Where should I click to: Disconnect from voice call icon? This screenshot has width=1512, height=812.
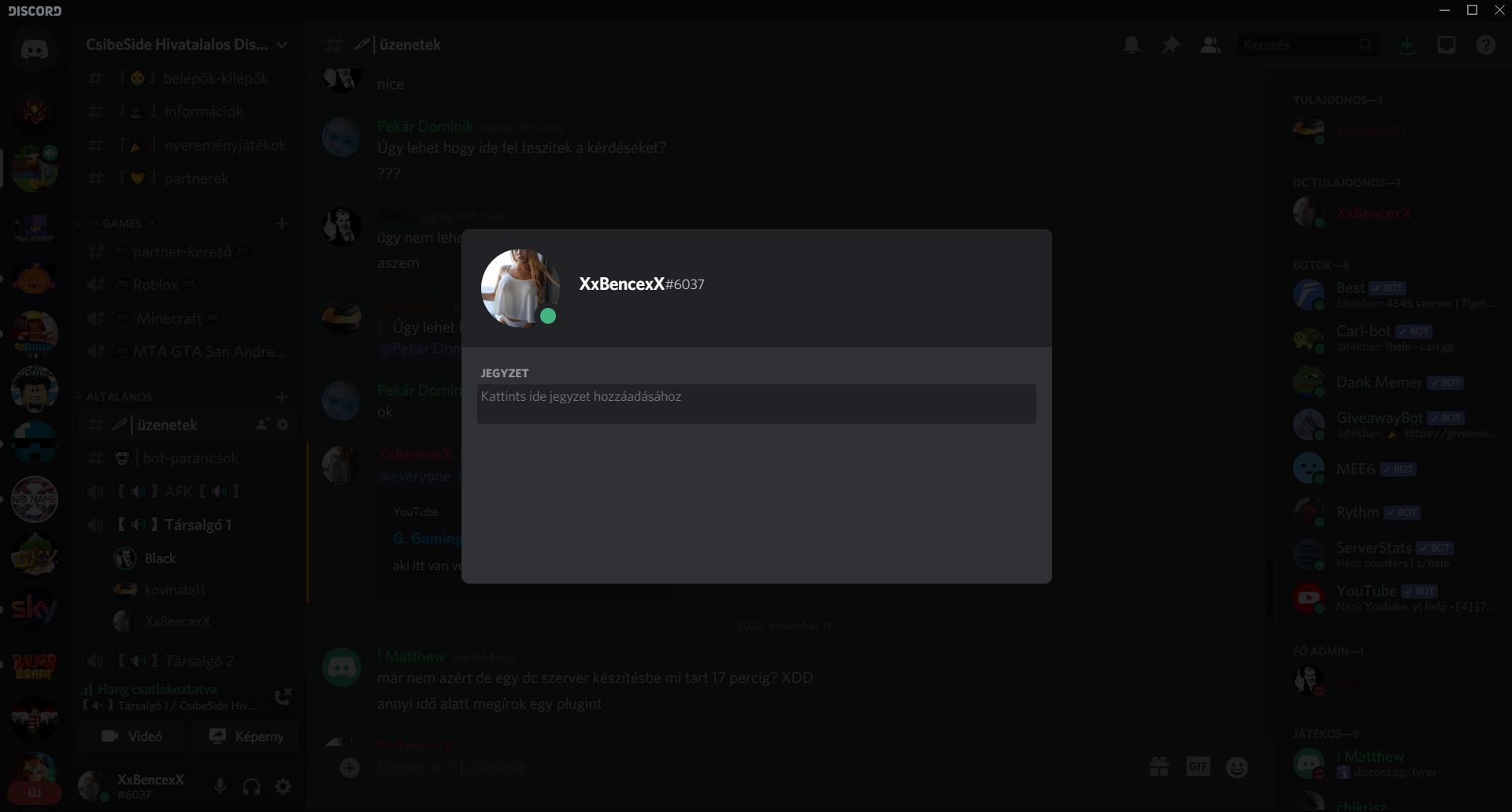[283, 696]
